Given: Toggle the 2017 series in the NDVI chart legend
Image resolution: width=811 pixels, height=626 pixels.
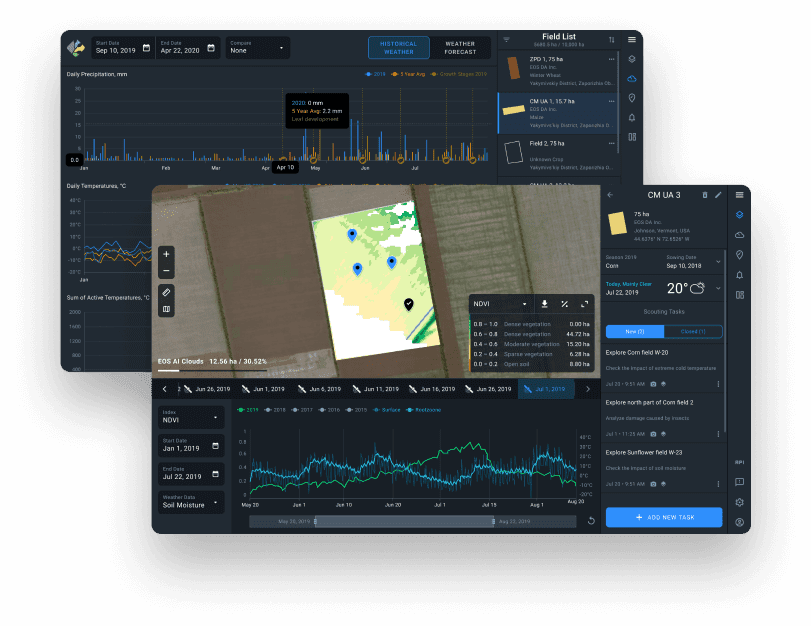Looking at the screenshot, I should (302, 410).
